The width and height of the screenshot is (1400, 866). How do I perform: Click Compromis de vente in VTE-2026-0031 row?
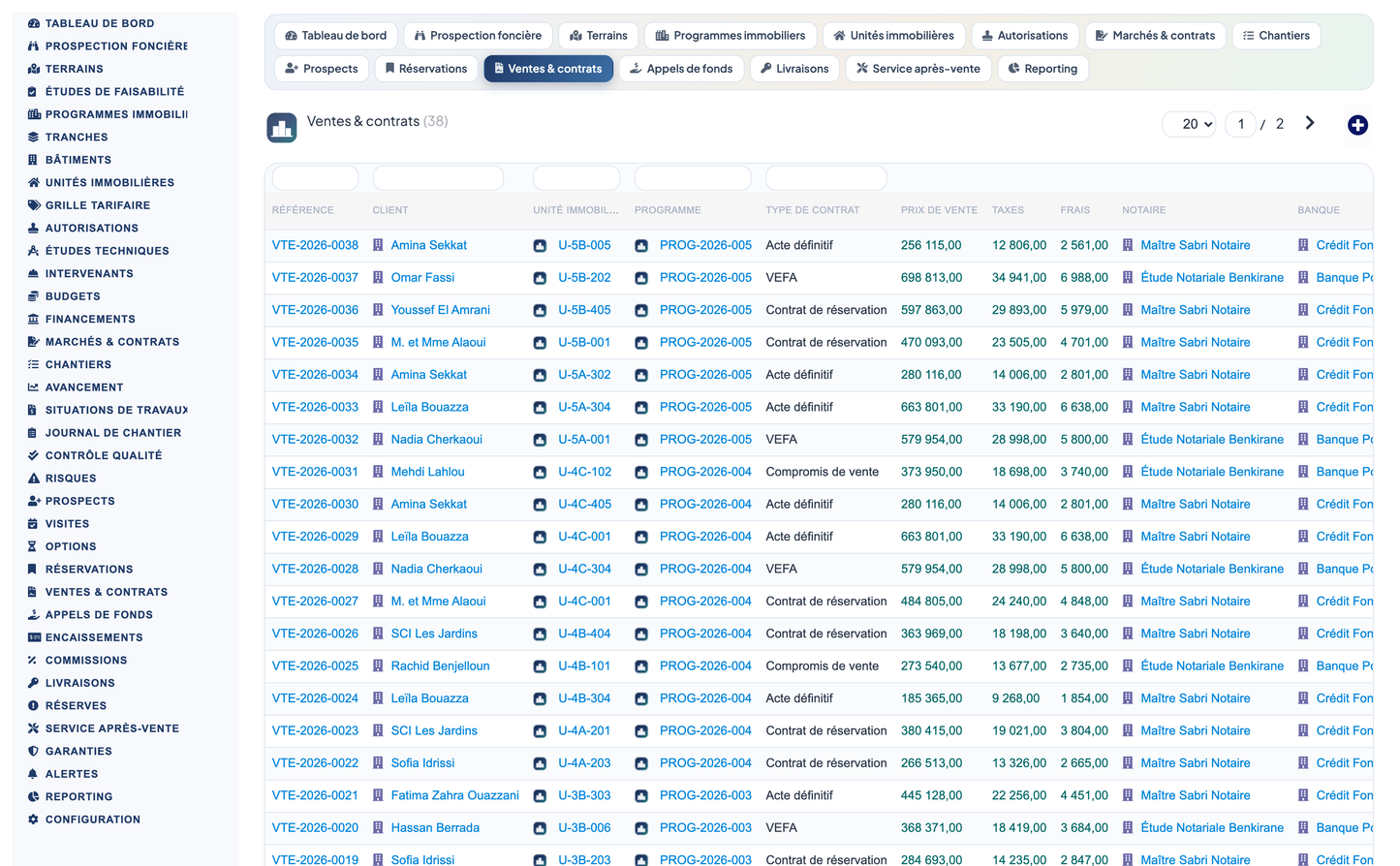[x=823, y=472]
